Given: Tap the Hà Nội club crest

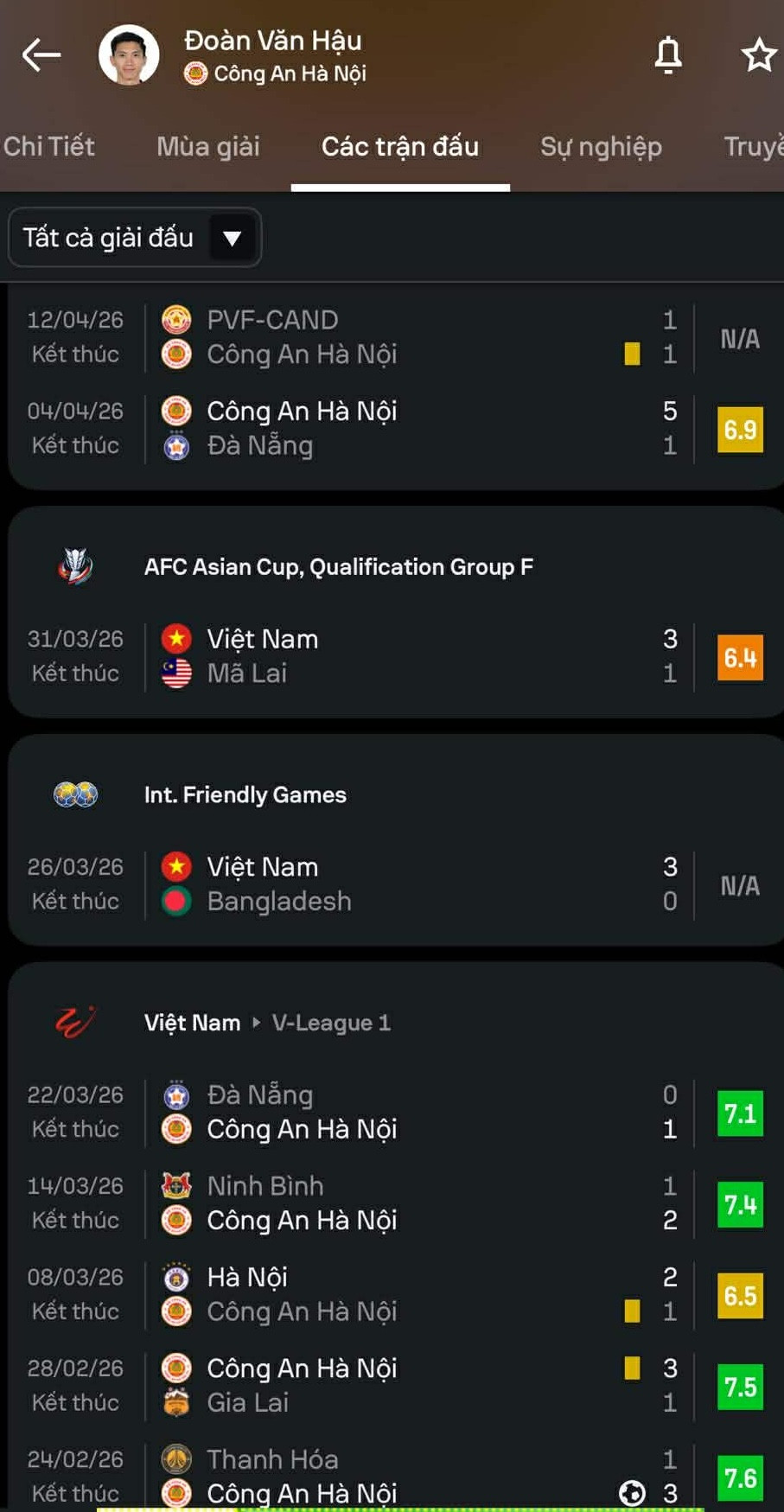Looking at the screenshot, I should 176,1277.
